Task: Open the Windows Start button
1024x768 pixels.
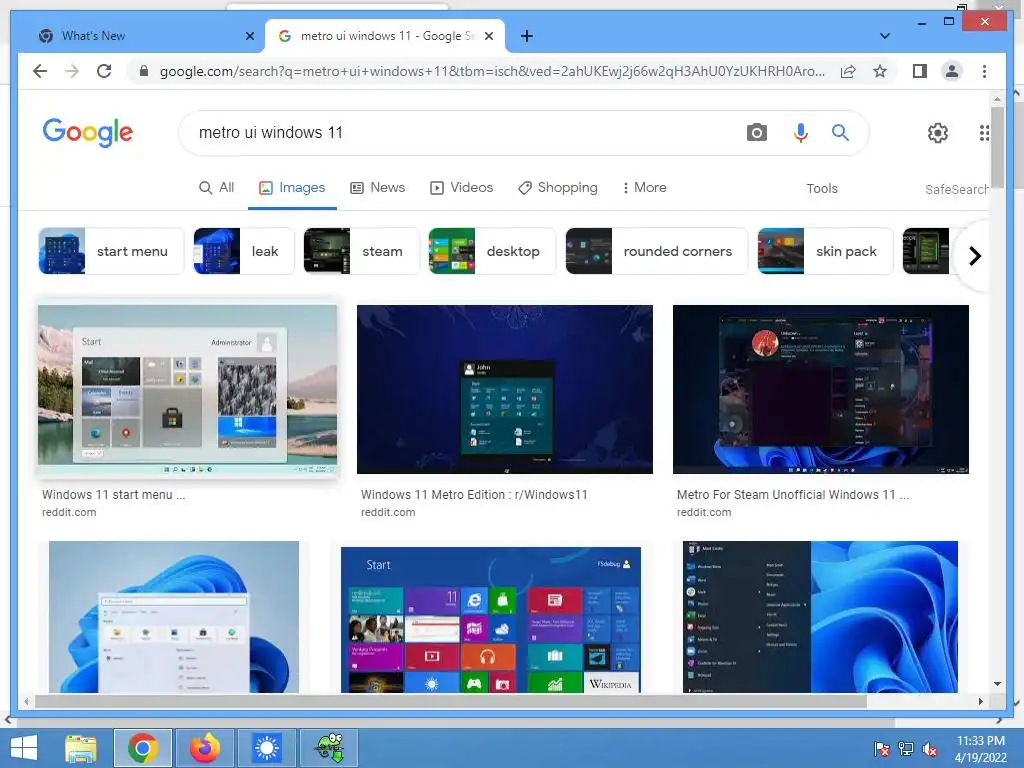Action: (24, 748)
